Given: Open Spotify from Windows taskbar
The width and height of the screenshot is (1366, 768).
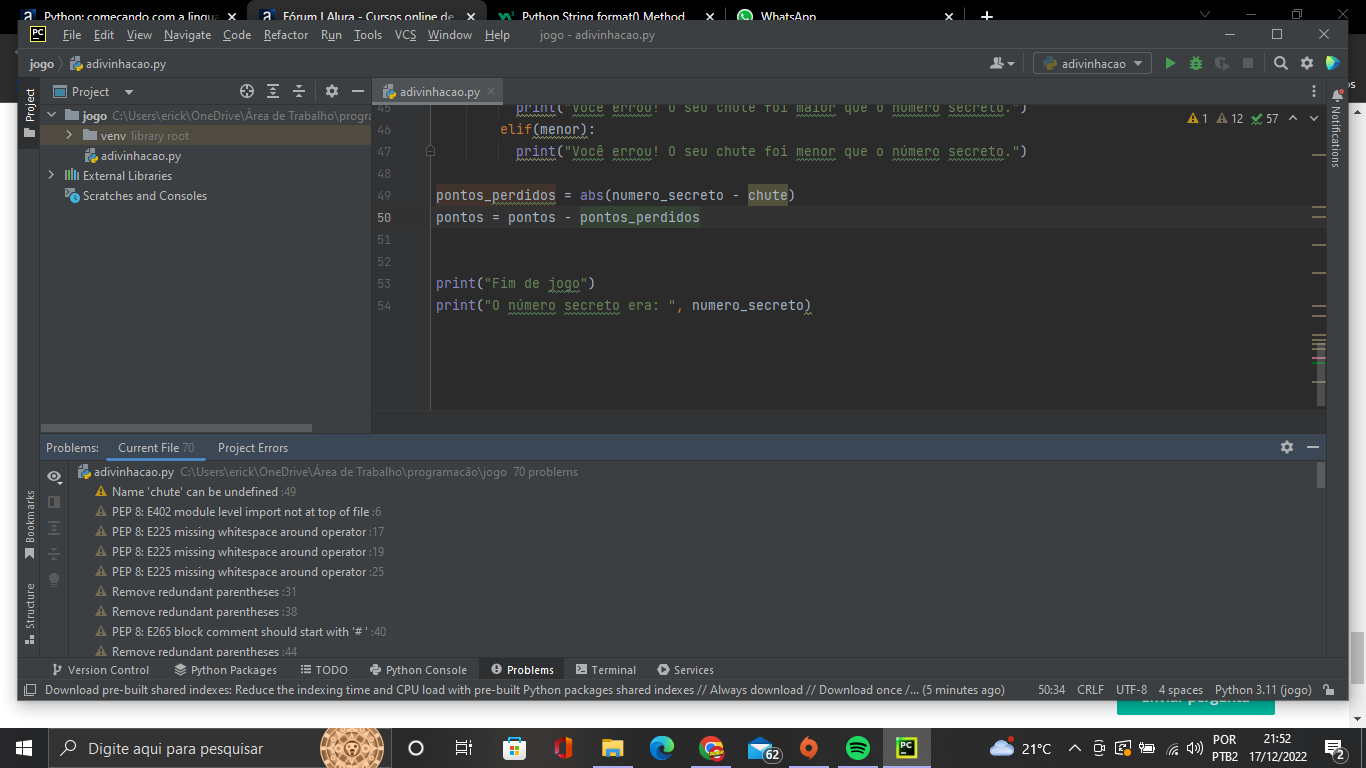Looking at the screenshot, I should coord(858,748).
